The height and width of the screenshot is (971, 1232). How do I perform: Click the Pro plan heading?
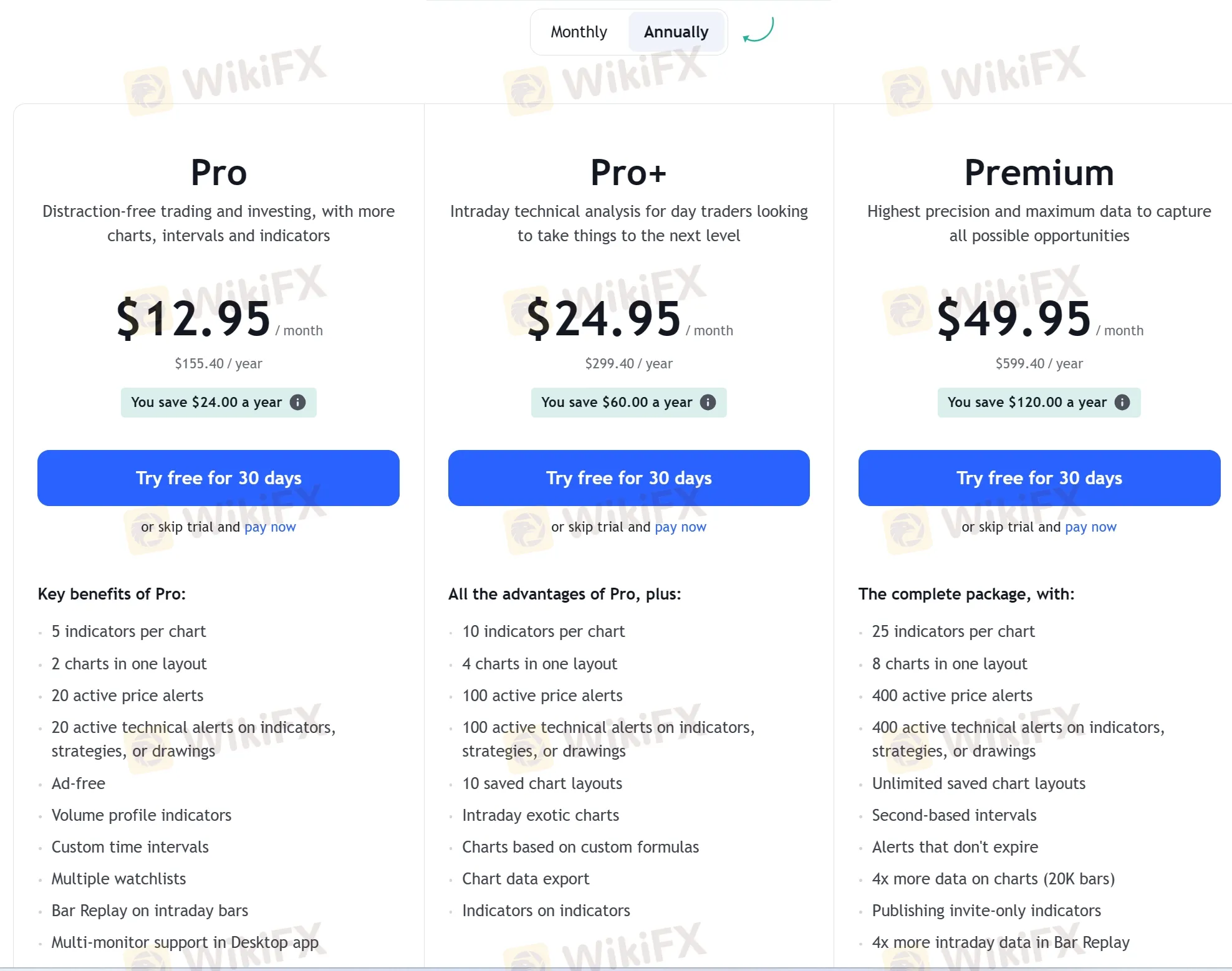[x=219, y=173]
